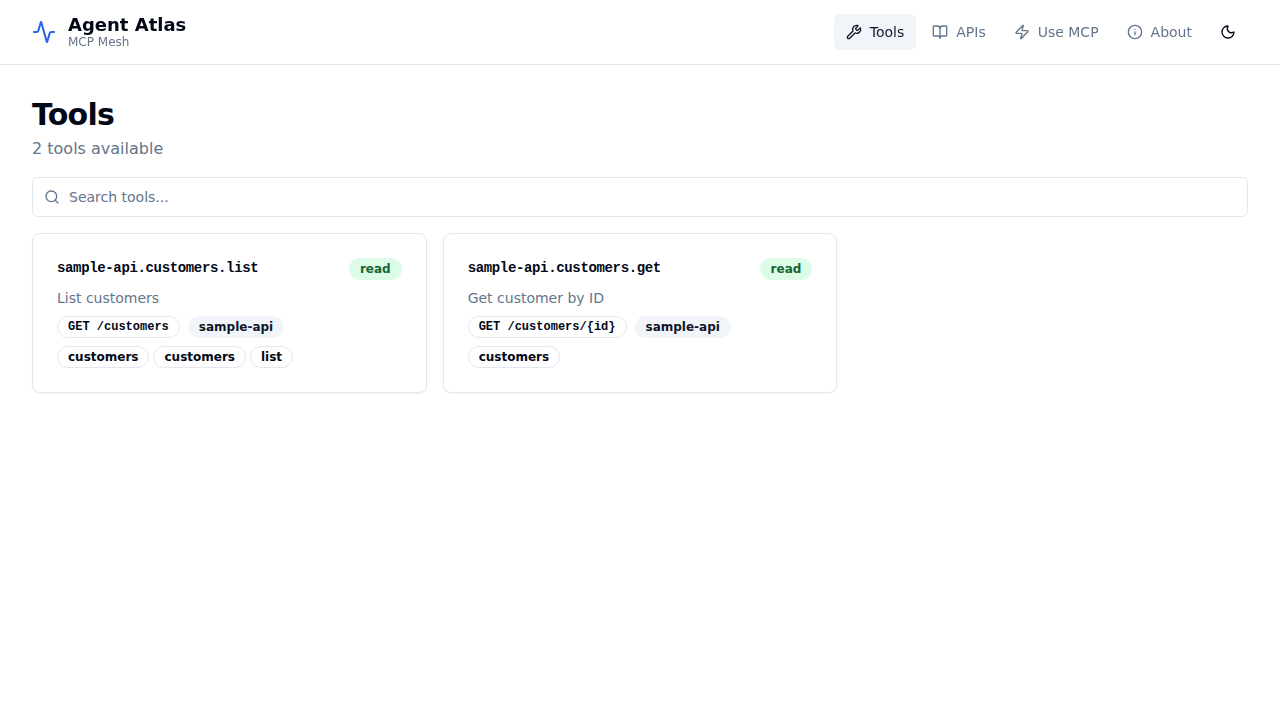The width and height of the screenshot is (1280, 720).
Task: Open the About section
Action: 1159,32
